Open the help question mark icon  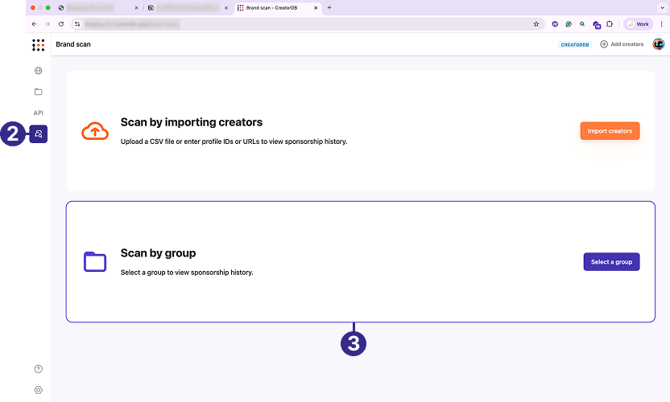tap(38, 369)
